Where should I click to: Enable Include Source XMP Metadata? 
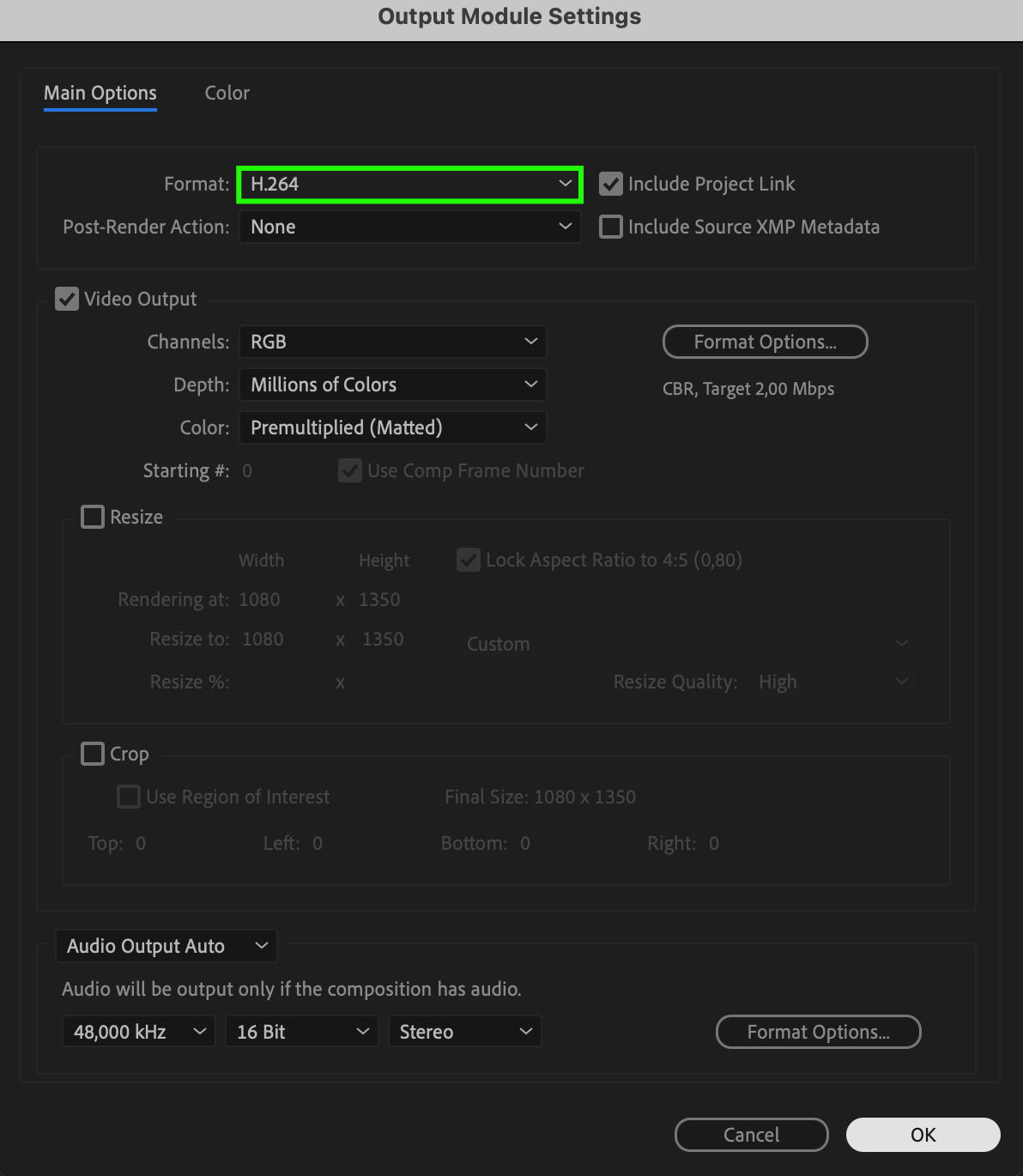point(611,227)
